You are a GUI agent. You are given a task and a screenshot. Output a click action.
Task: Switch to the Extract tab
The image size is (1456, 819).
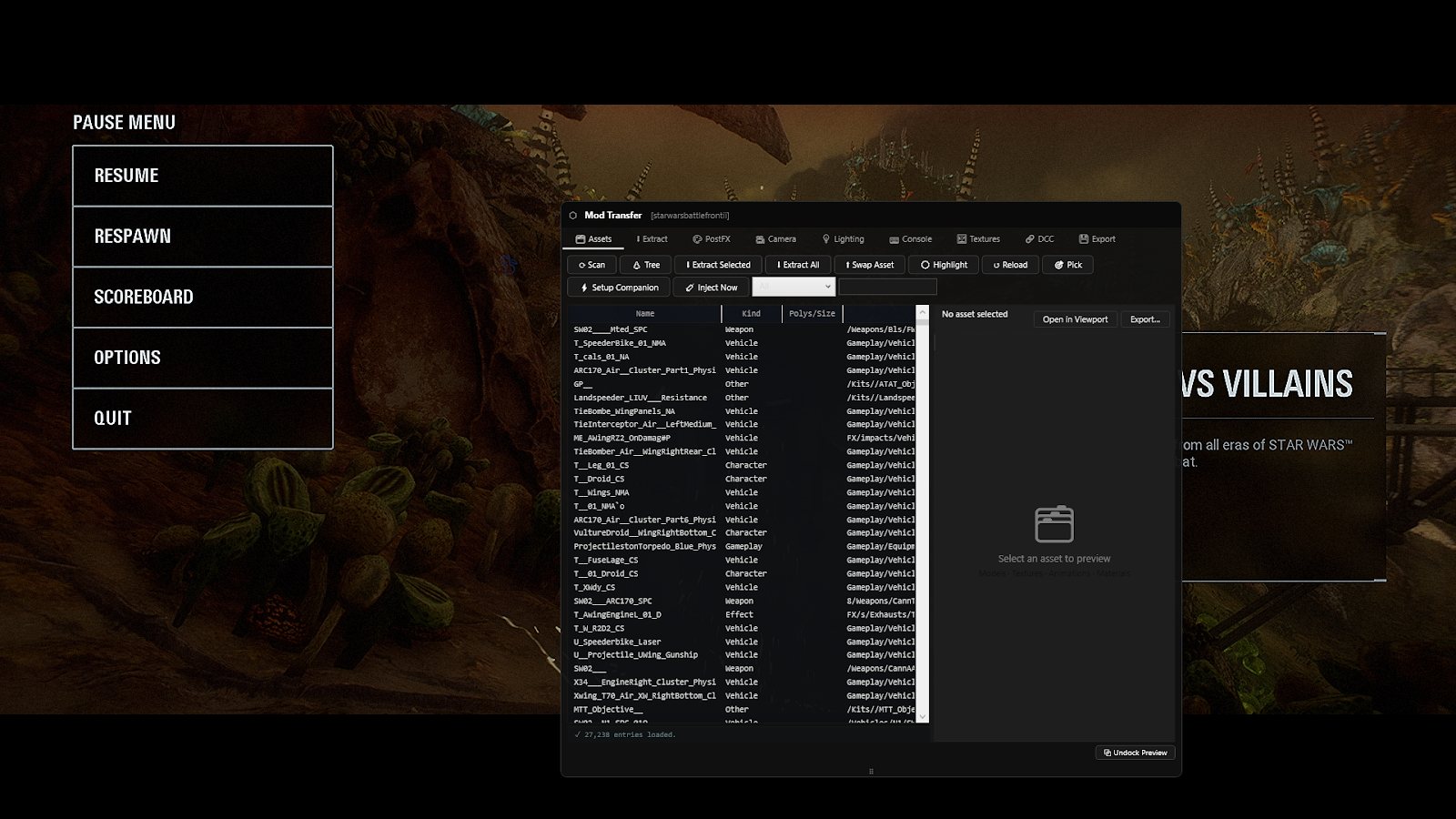coord(652,239)
